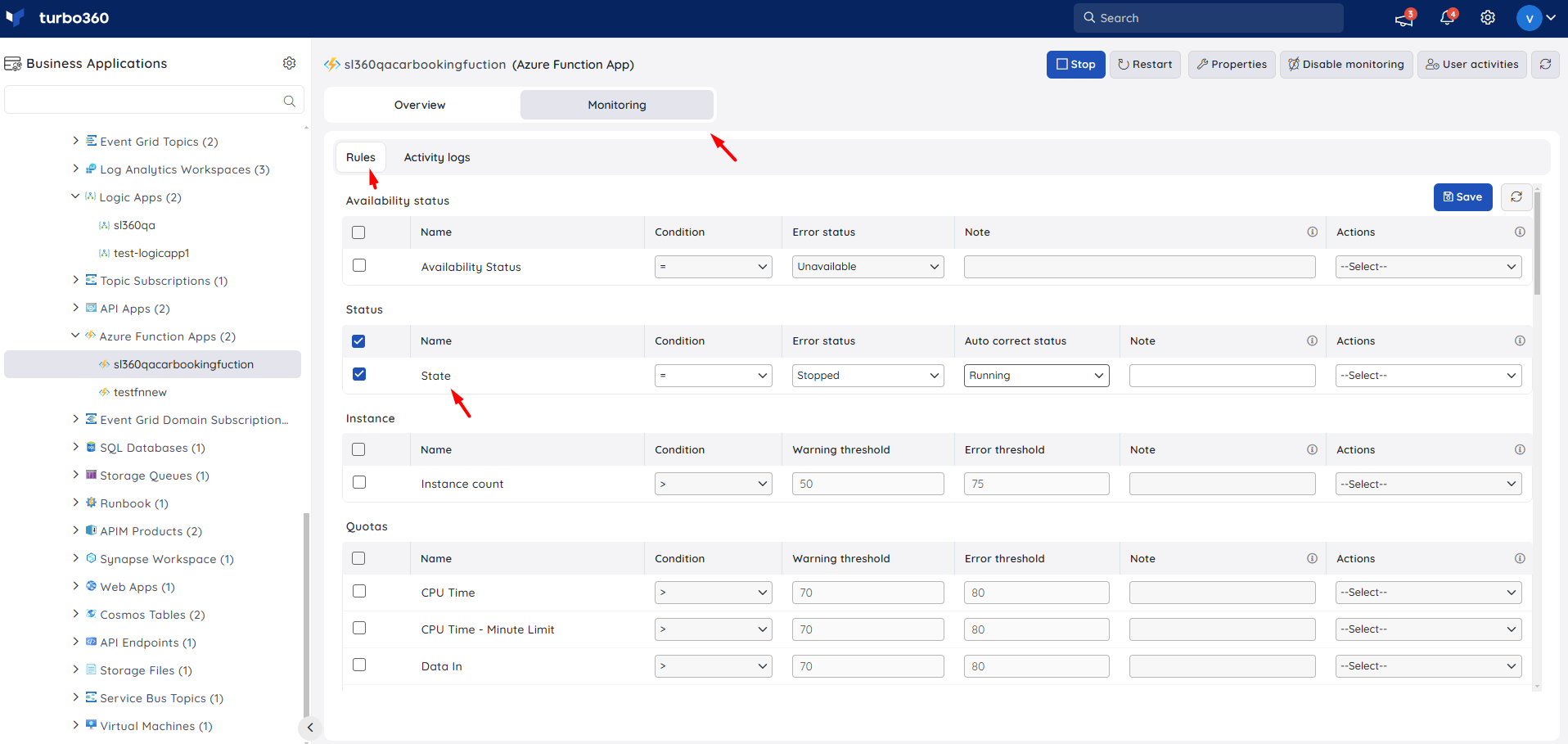Open the Auto correct status Running dropdown
This screenshot has height=744, width=1568.
1036,376
